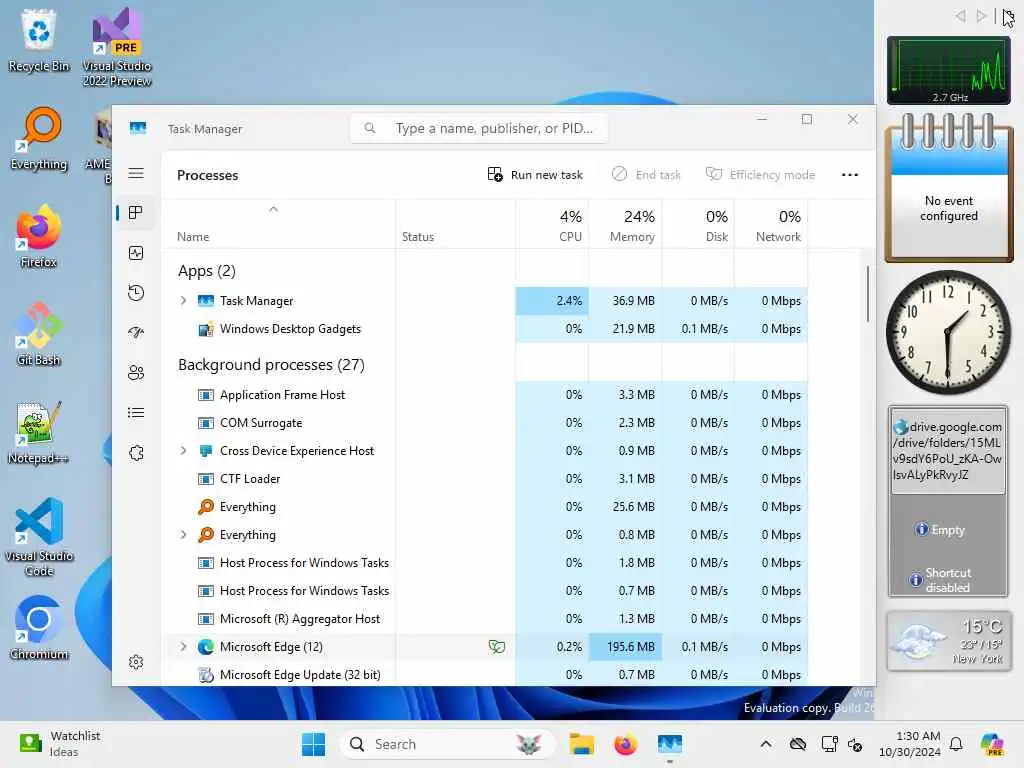Screen dimensions: 1024x768
Task: Select the Processes page icon in sidebar
Action: point(136,212)
